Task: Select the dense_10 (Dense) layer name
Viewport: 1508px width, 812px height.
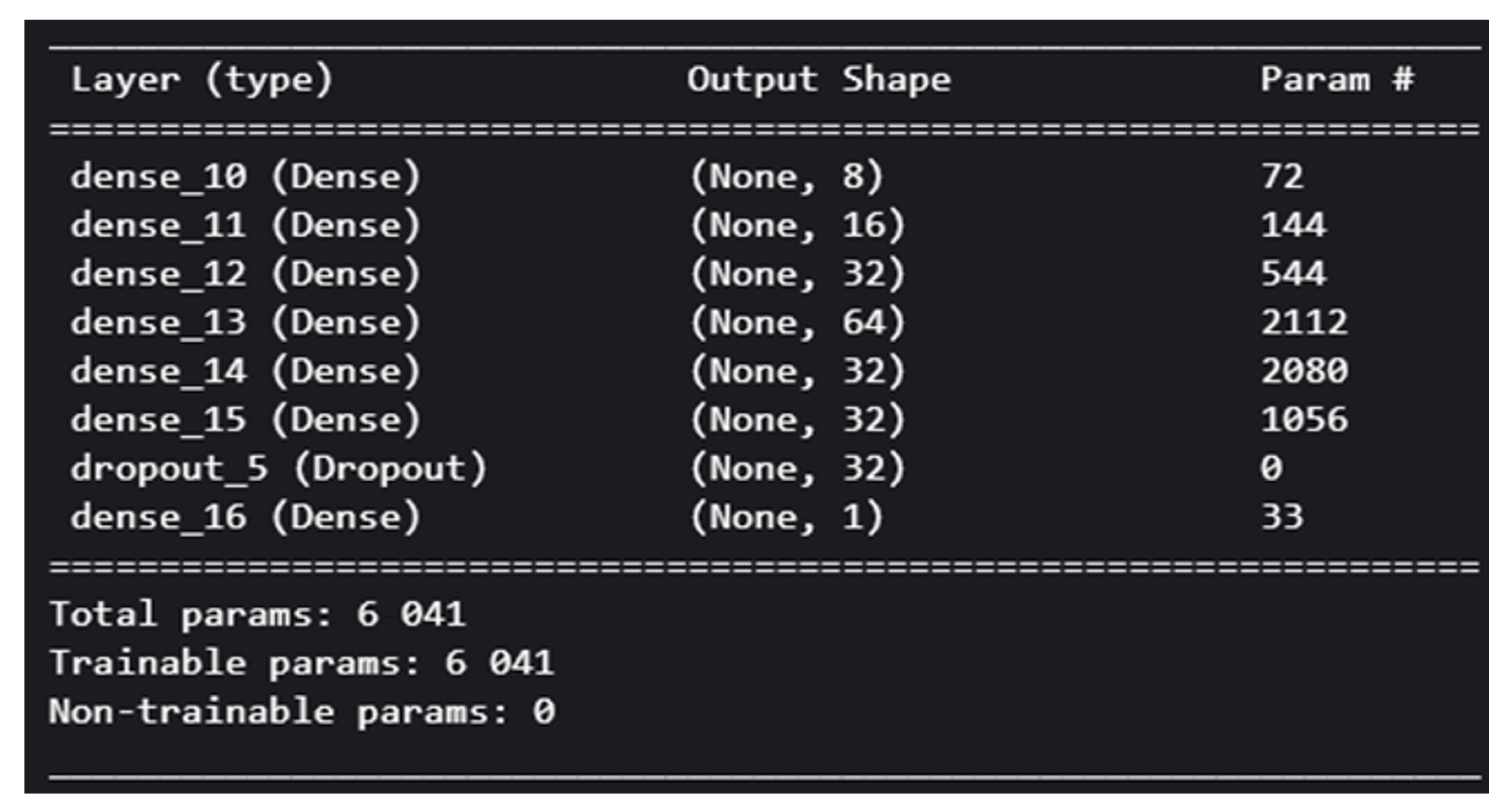Action: pos(246,177)
